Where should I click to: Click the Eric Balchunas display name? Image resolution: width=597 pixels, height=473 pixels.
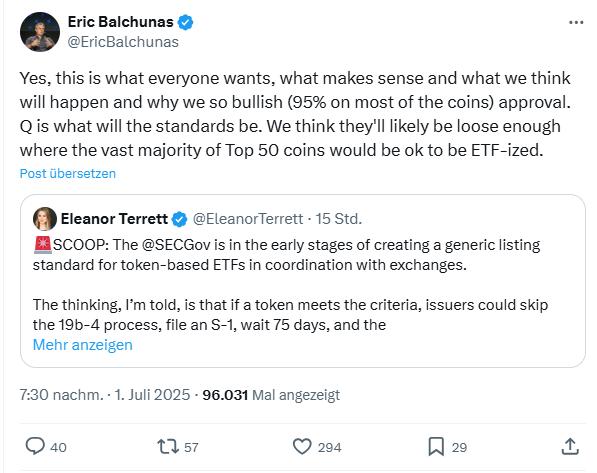(x=121, y=22)
